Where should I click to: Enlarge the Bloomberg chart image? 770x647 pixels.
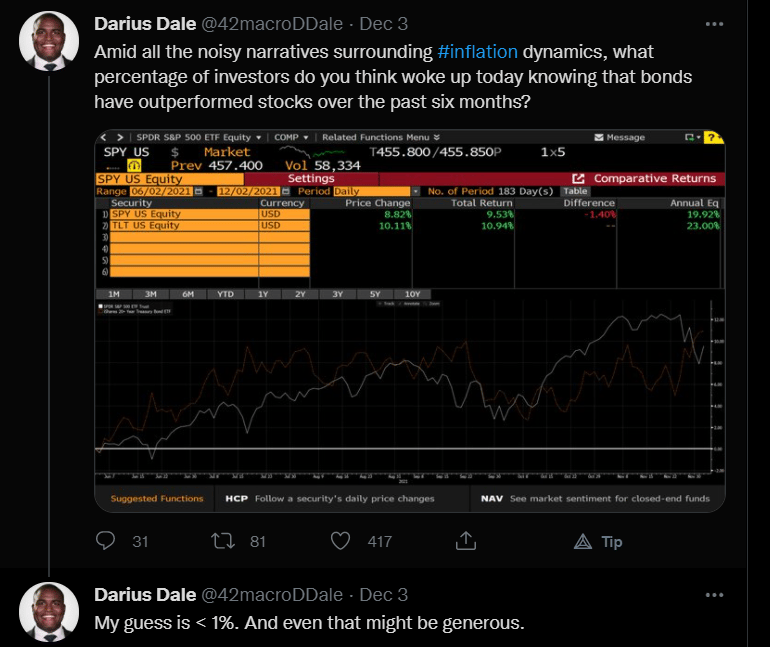410,321
